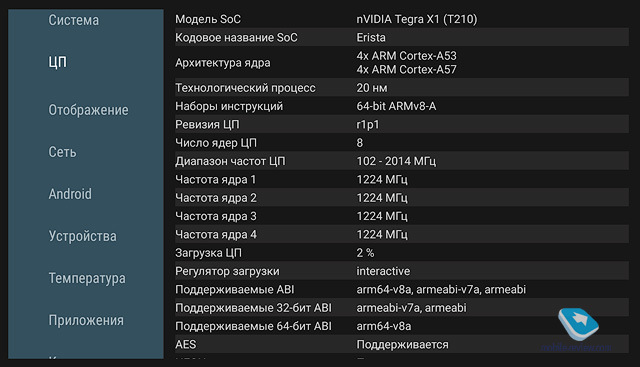The width and height of the screenshot is (640, 367).
Task: Click the value nVIDIA Tegra X1 (T210)
Action: pos(417,19)
